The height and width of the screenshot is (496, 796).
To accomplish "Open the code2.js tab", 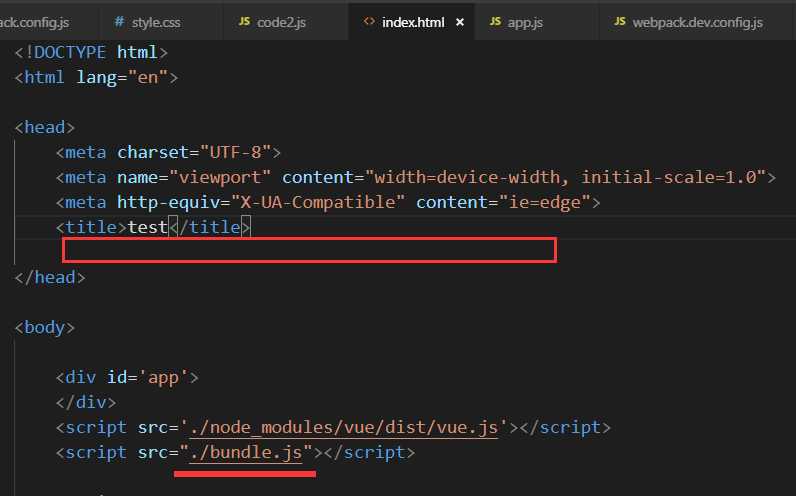I will pyautogui.click(x=281, y=21).
